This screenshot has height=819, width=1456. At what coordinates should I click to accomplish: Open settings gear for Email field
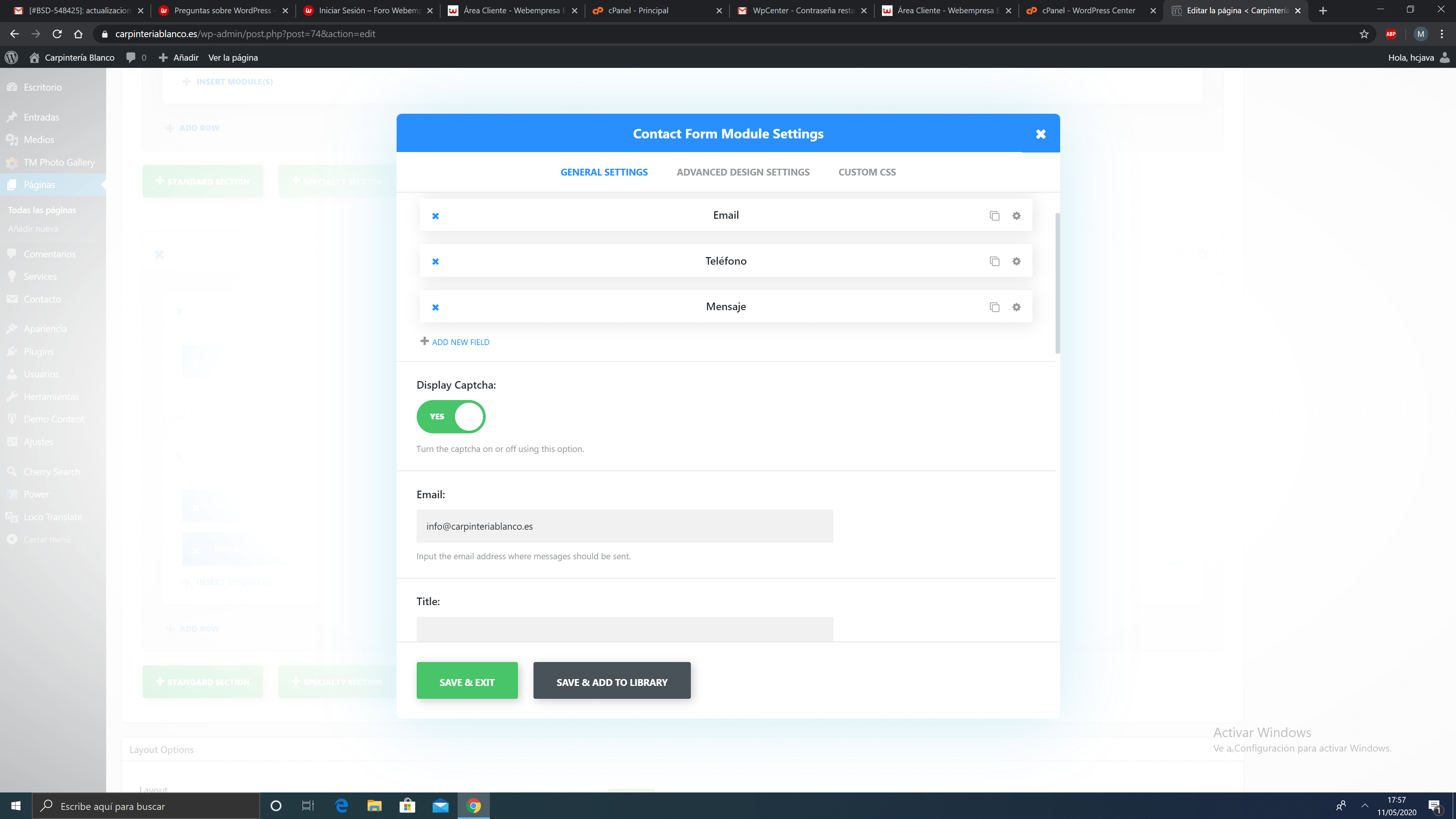pos(1016,216)
